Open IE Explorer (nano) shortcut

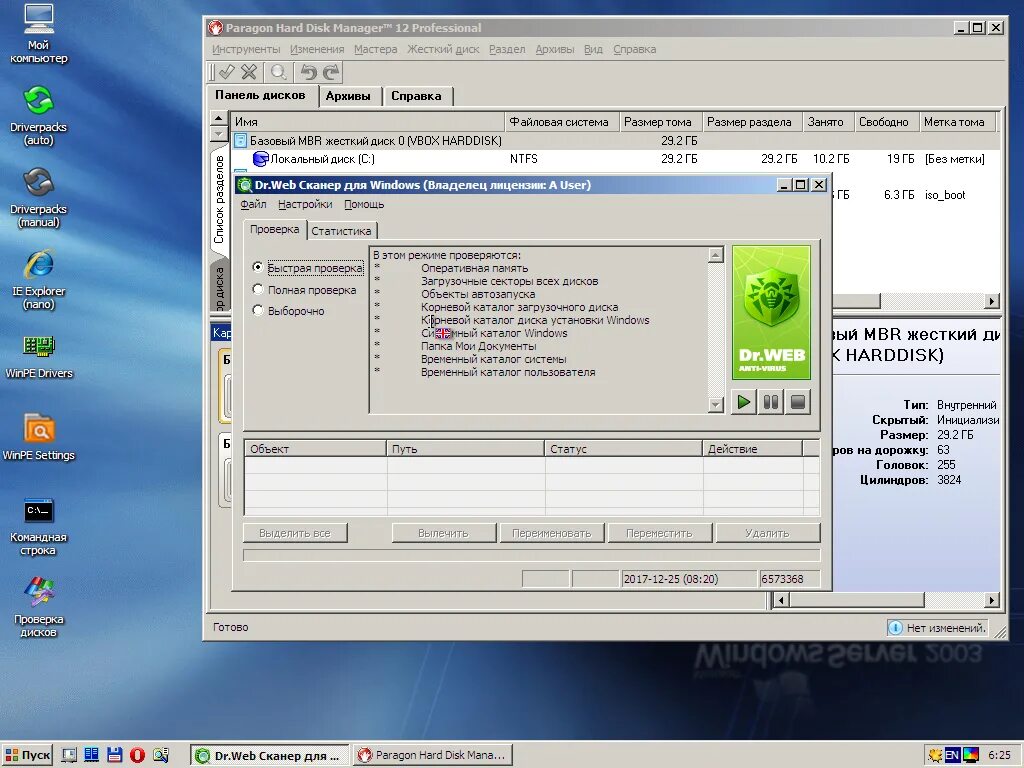click(39, 280)
